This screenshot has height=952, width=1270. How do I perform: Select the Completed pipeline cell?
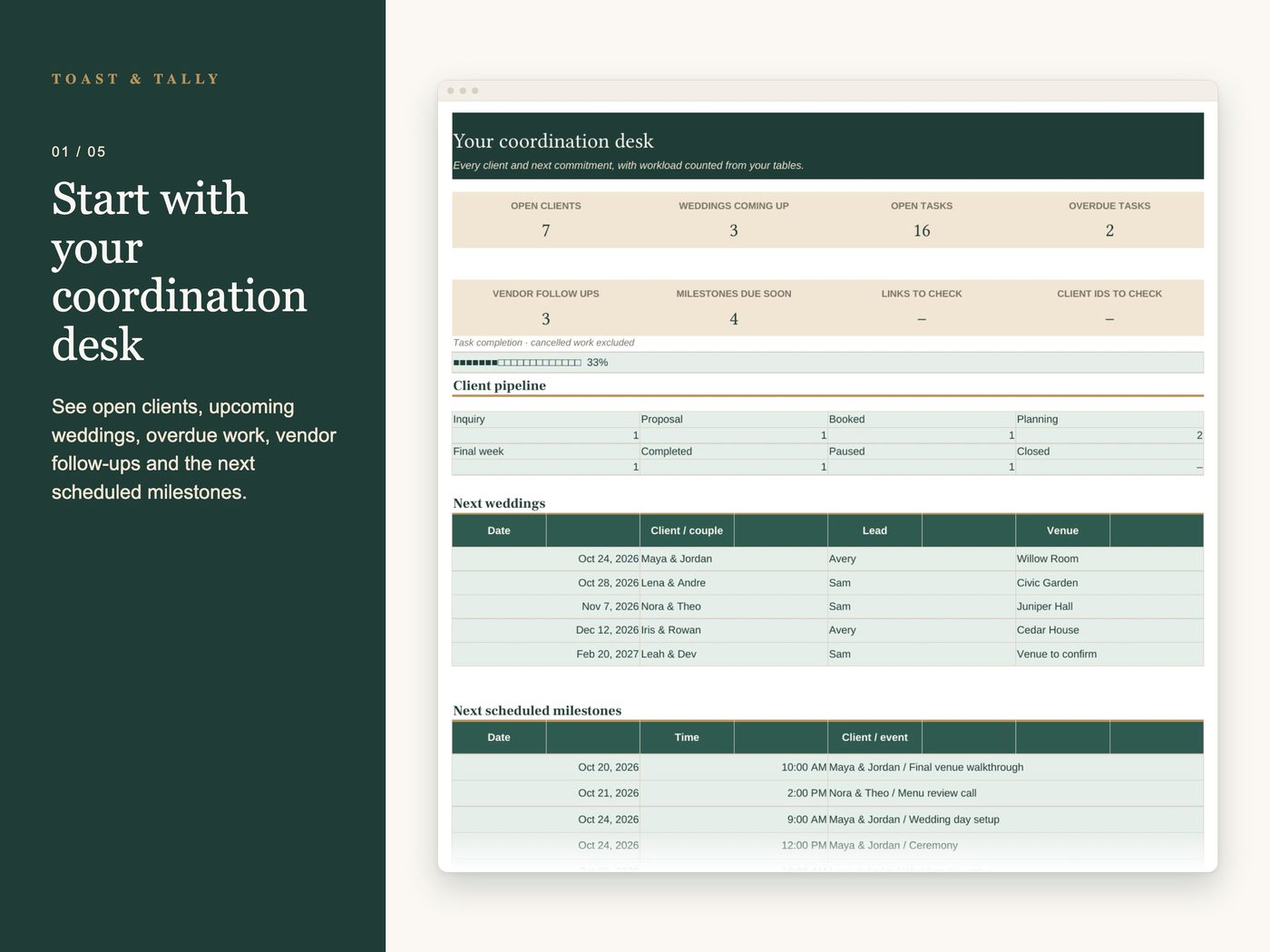coord(734,452)
